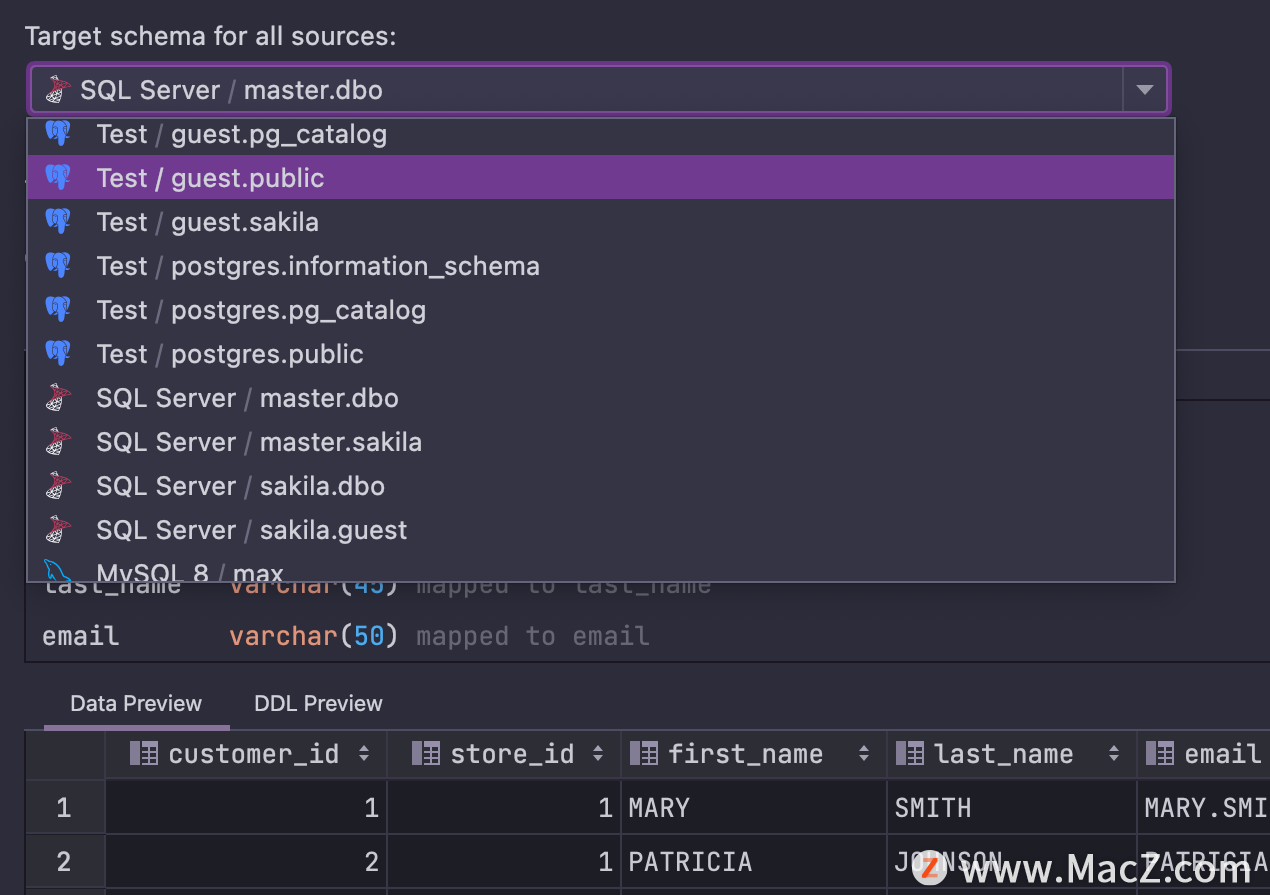Click customer_id cell in row 2

coord(246,862)
